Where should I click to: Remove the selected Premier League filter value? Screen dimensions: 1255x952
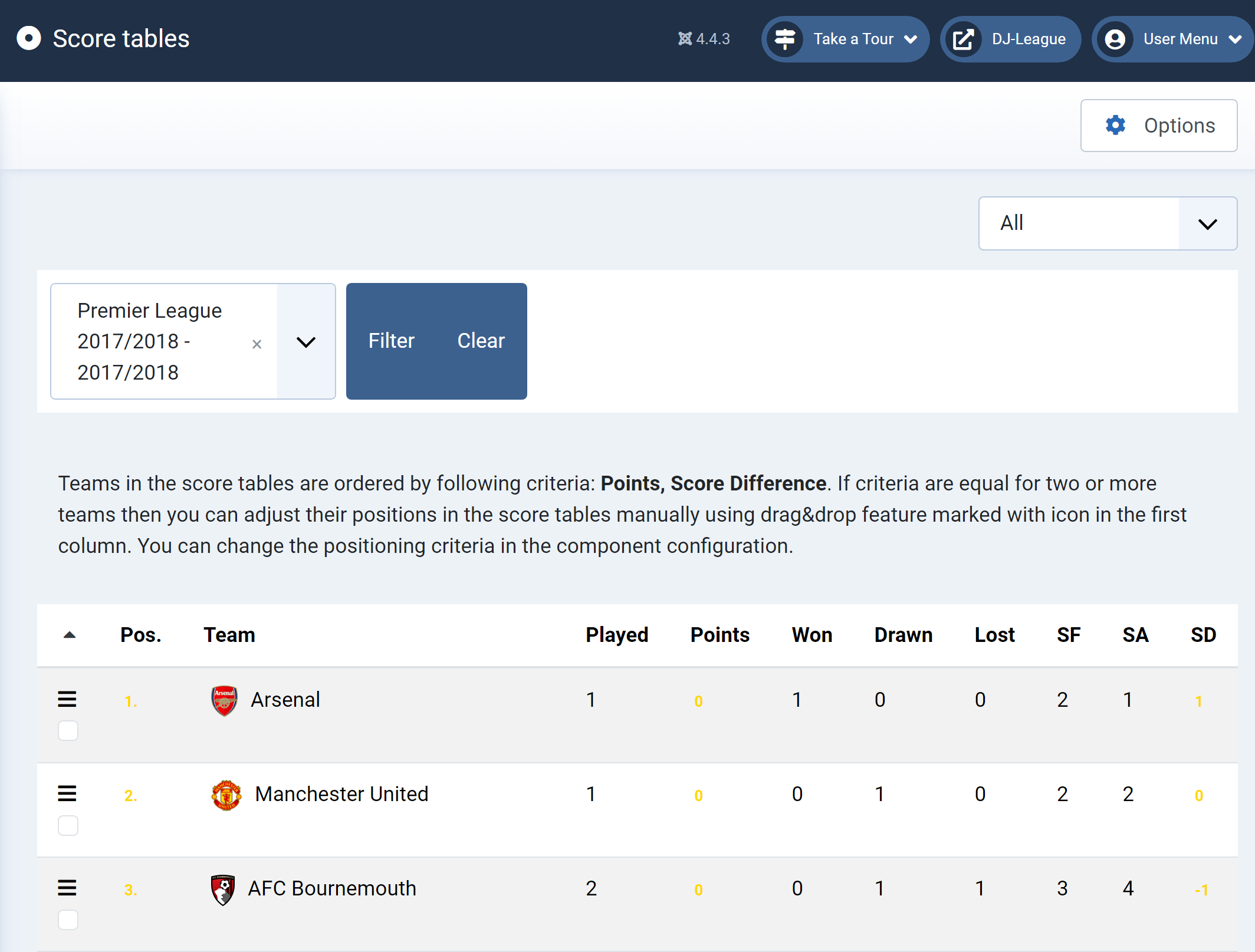[x=257, y=344]
